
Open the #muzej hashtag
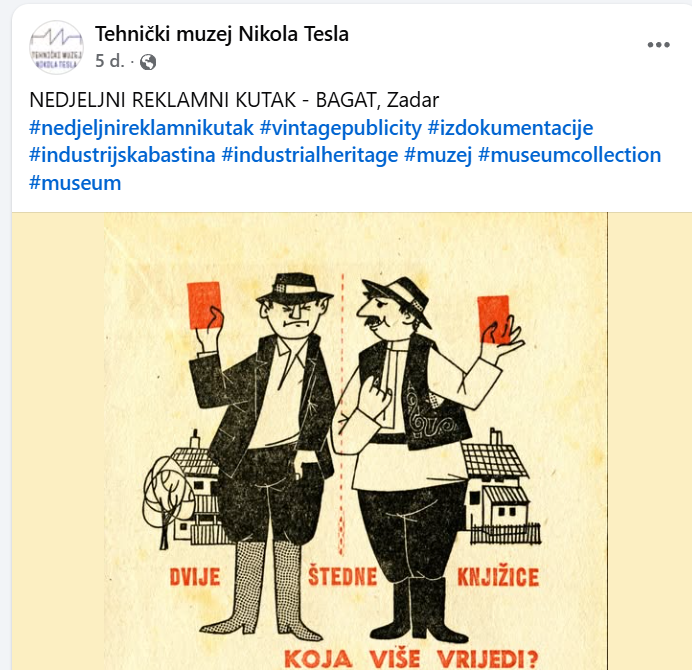438,155
